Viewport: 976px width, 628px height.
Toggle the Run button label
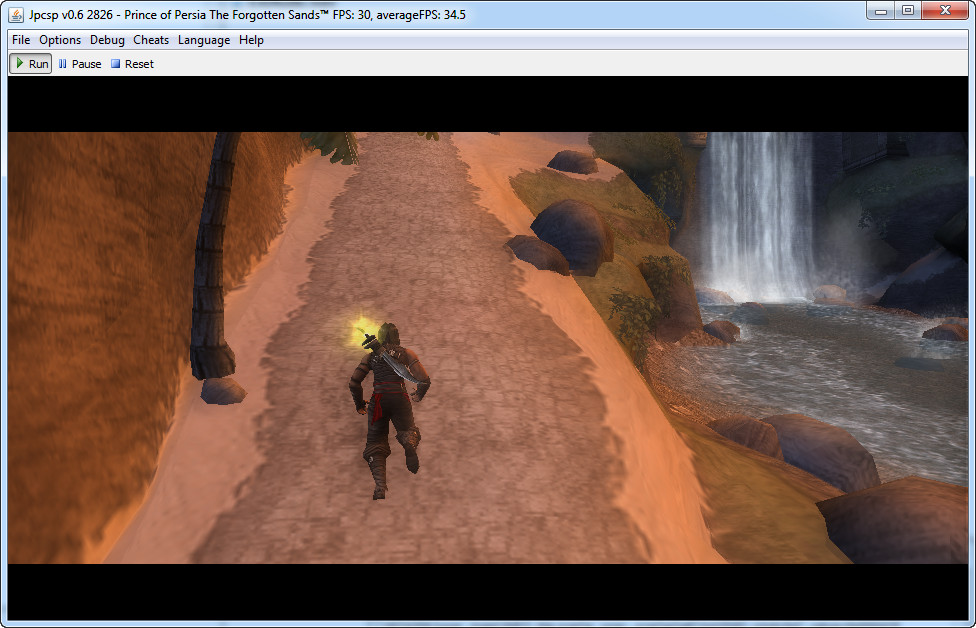38,64
